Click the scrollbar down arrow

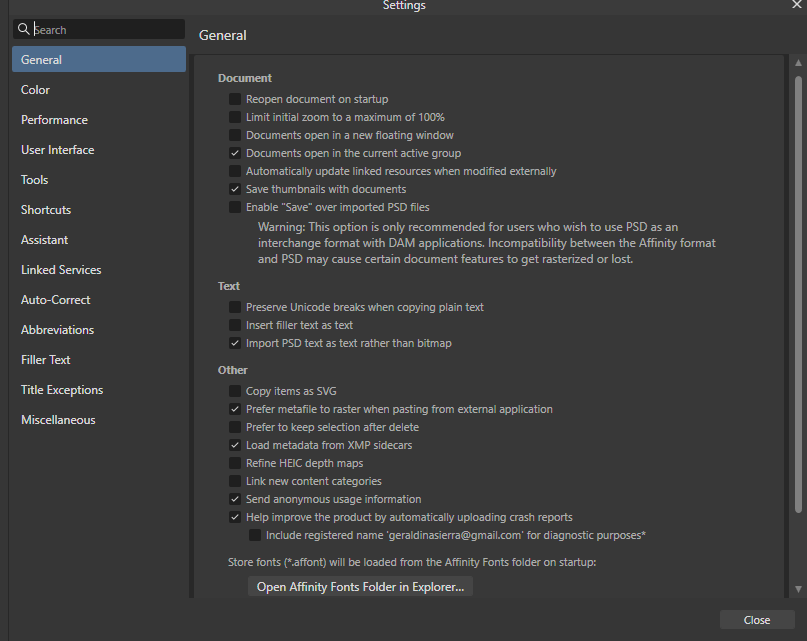tap(797, 588)
